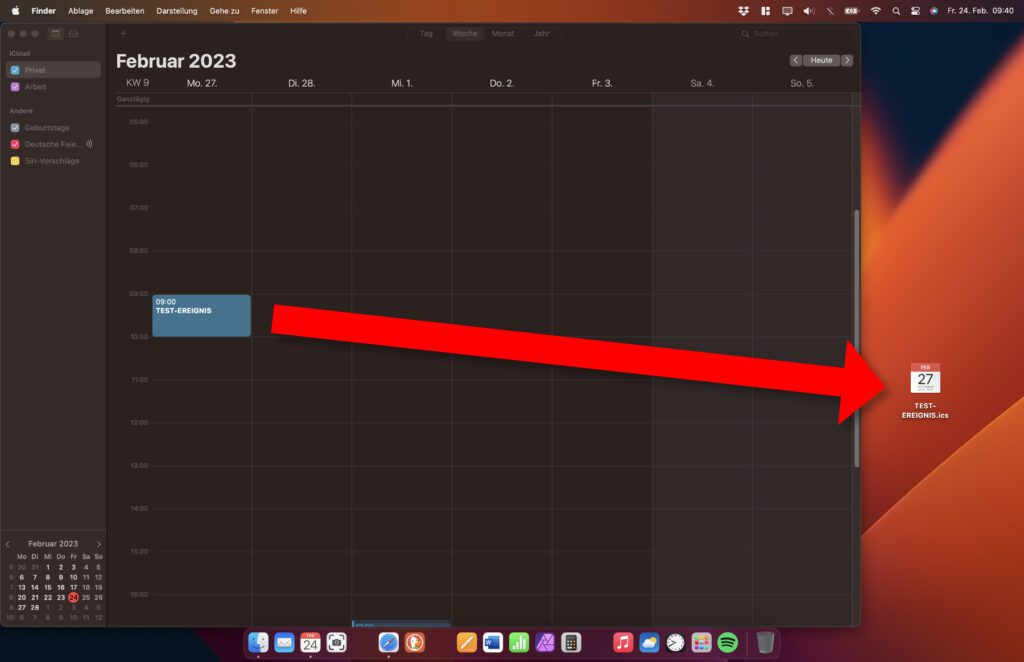Select day 24 in the mini calendar
Image resolution: width=1024 pixels, height=662 pixels.
[73, 597]
